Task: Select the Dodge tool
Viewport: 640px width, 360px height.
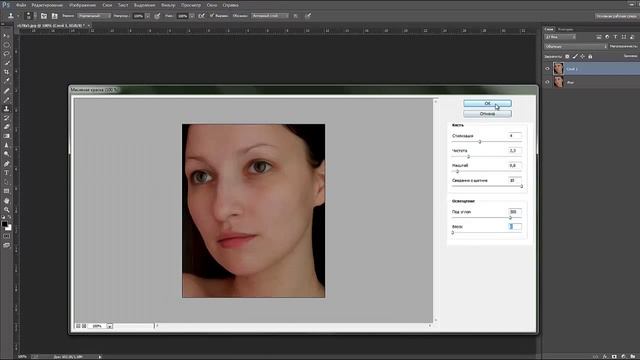Action: pos(7,154)
